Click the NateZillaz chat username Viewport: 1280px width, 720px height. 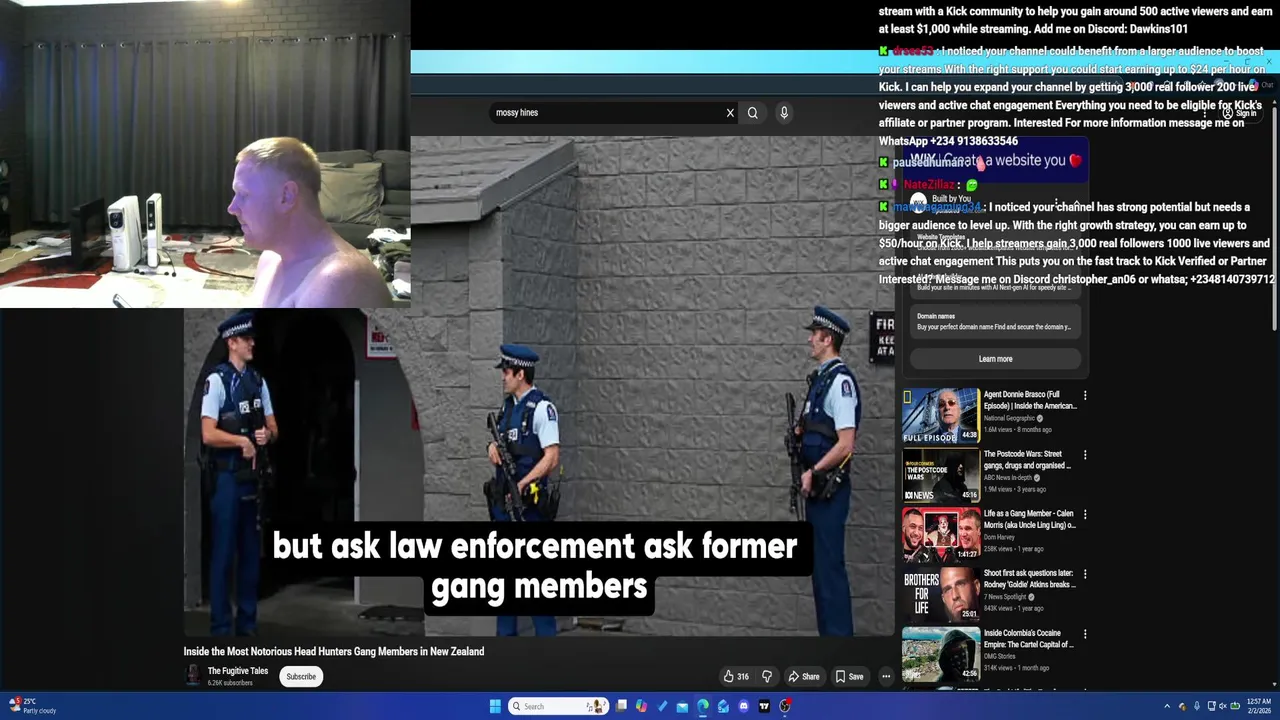tap(929, 185)
